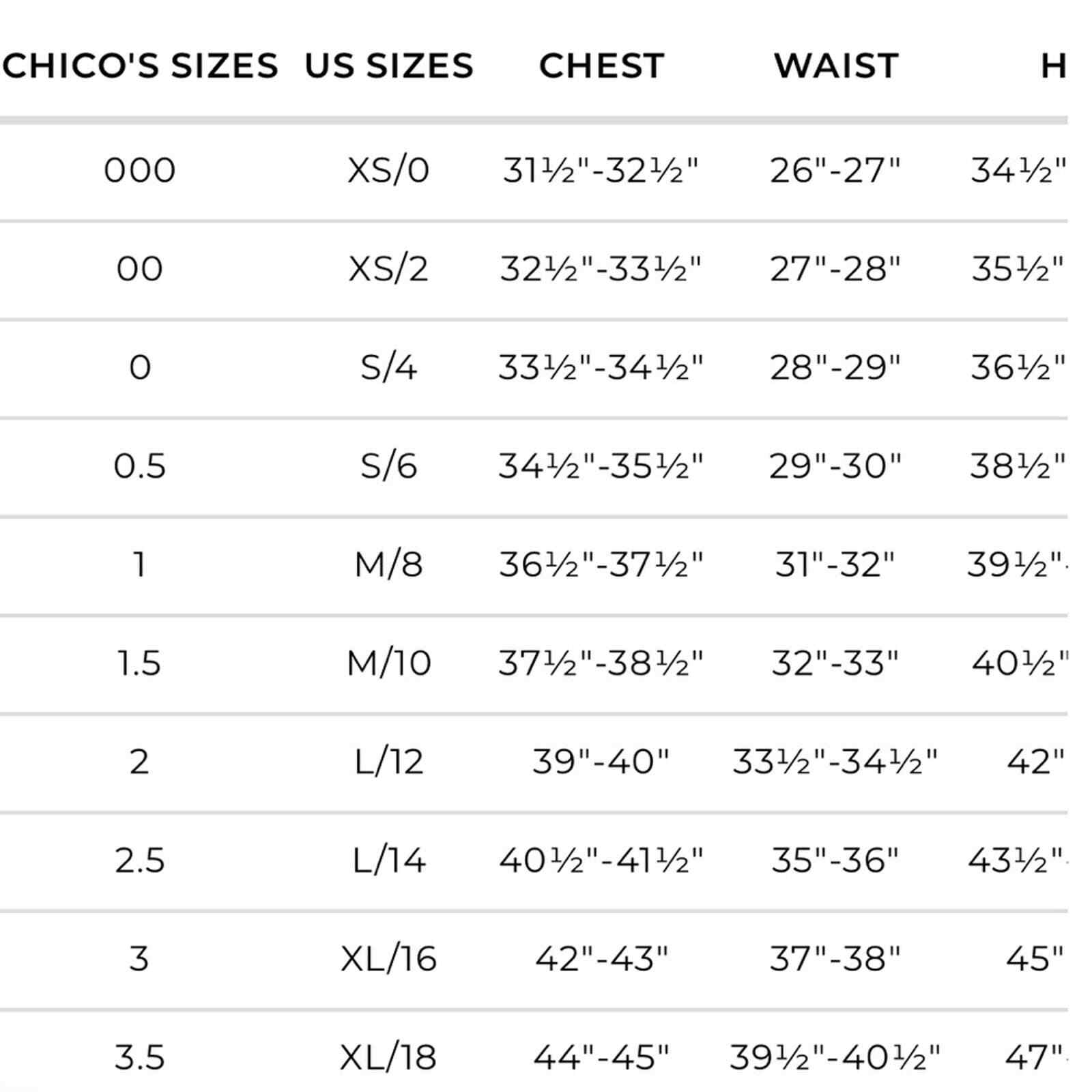1092x1092 pixels.
Task: Select waist measurement 35"-36"
Action: coord(835,860)
